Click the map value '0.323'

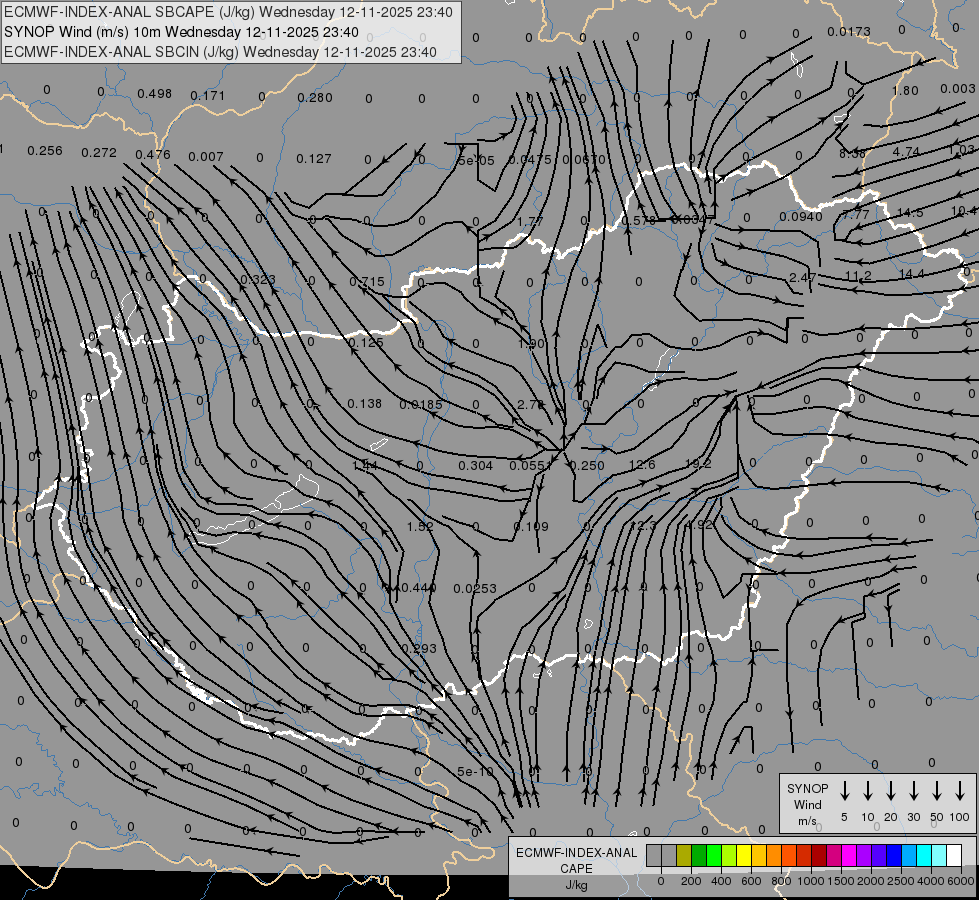257,279
